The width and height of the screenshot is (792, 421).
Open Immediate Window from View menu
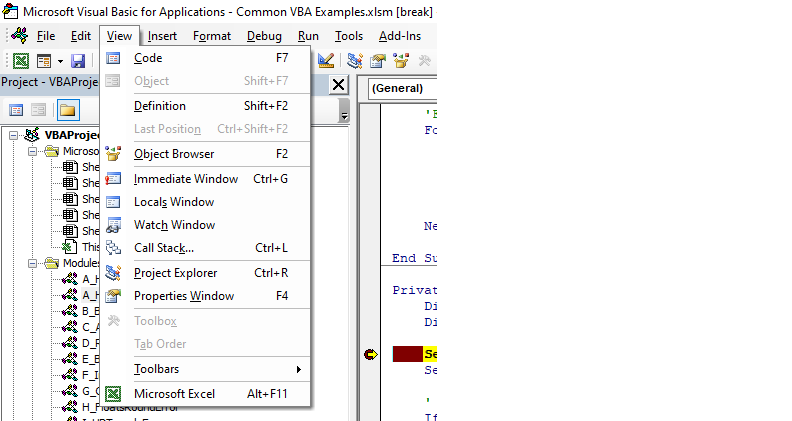205,179
